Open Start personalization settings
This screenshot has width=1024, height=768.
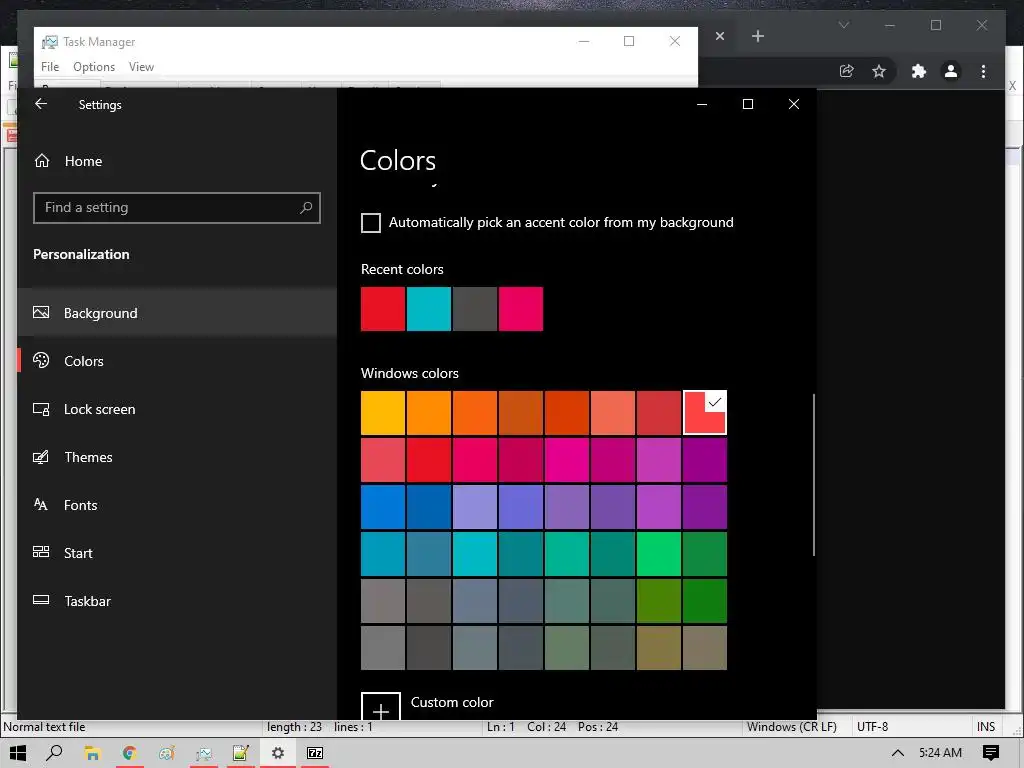pyautogui.click(x=177, y=553)
